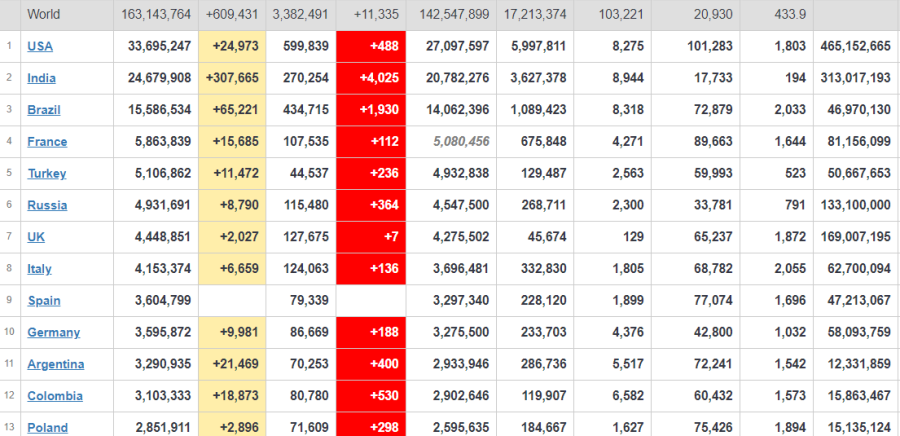Select Argentina new deaths +400 cell

click(371, 364)
